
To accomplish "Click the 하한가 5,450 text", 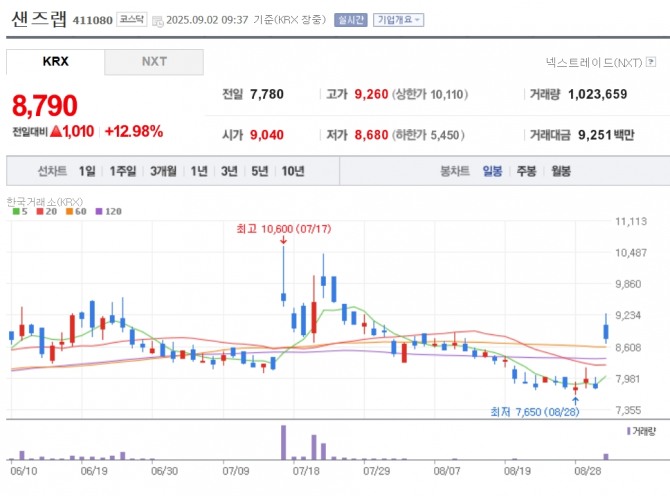I will [428, 135].
